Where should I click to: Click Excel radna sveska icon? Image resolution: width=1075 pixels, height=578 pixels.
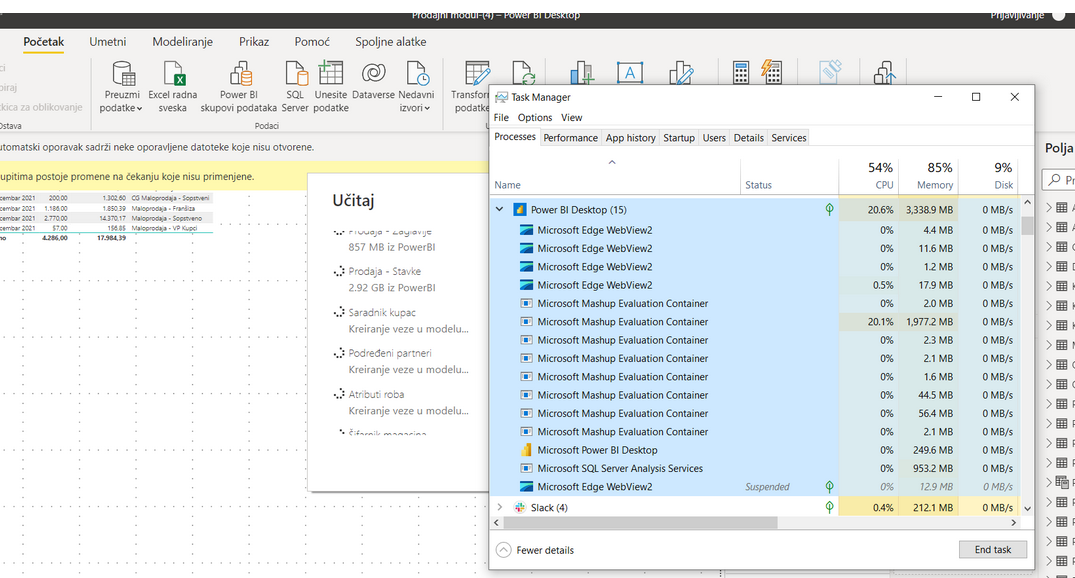(x=173, y=73)
